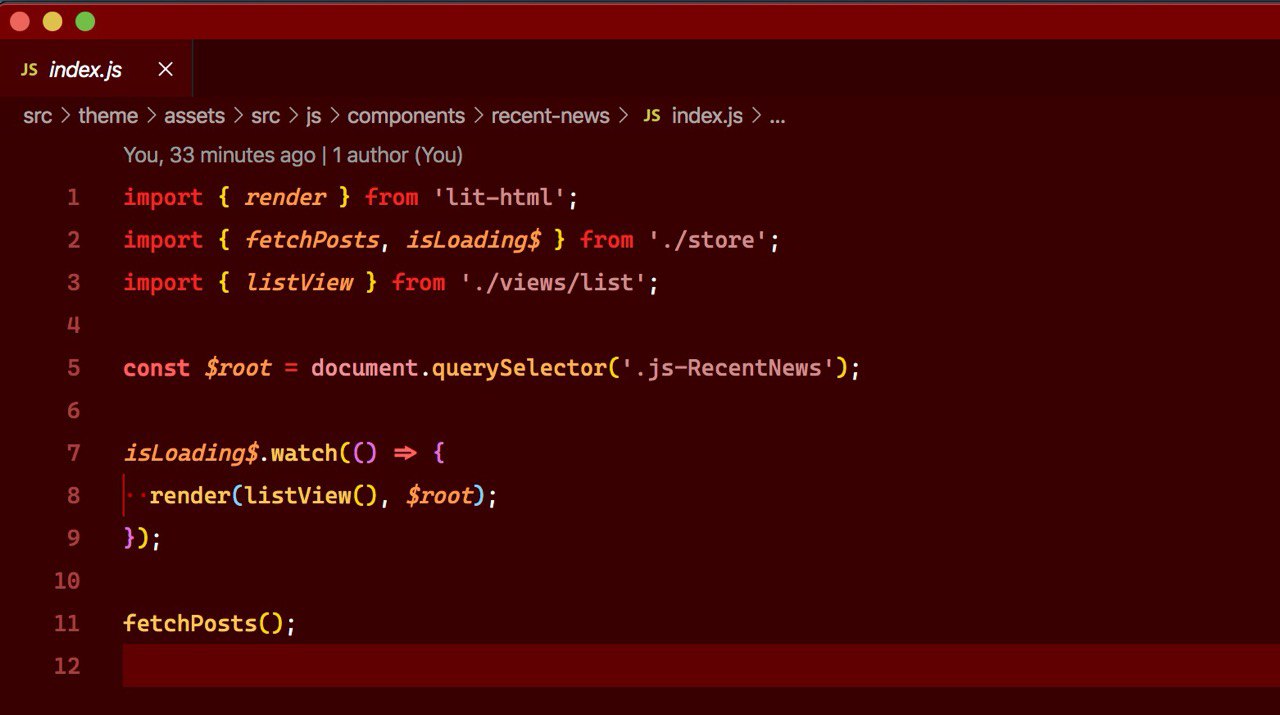Click 'listView()' call on line 8
The height and width of the screenshot is (715, 1280).
(312, 496)
